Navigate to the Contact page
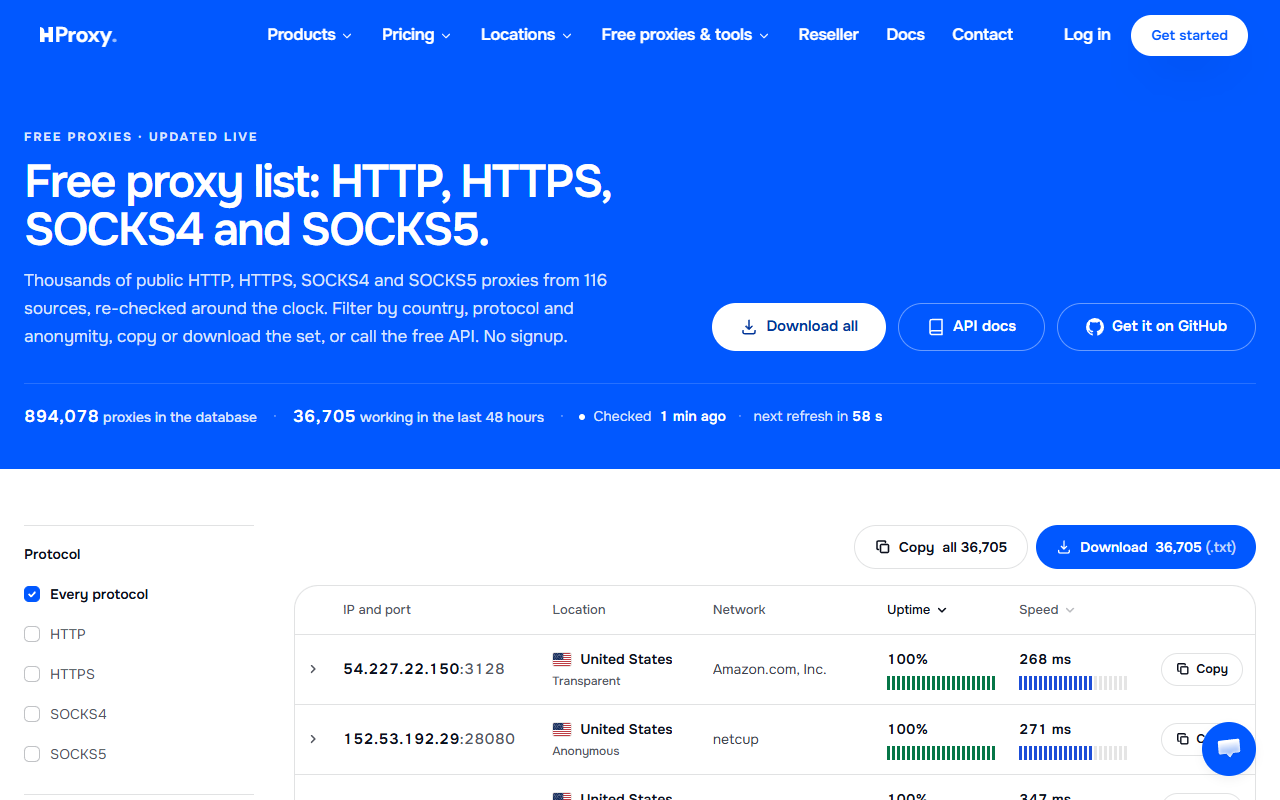Viewport: 1280px width, 800px height. coord(982,35)
